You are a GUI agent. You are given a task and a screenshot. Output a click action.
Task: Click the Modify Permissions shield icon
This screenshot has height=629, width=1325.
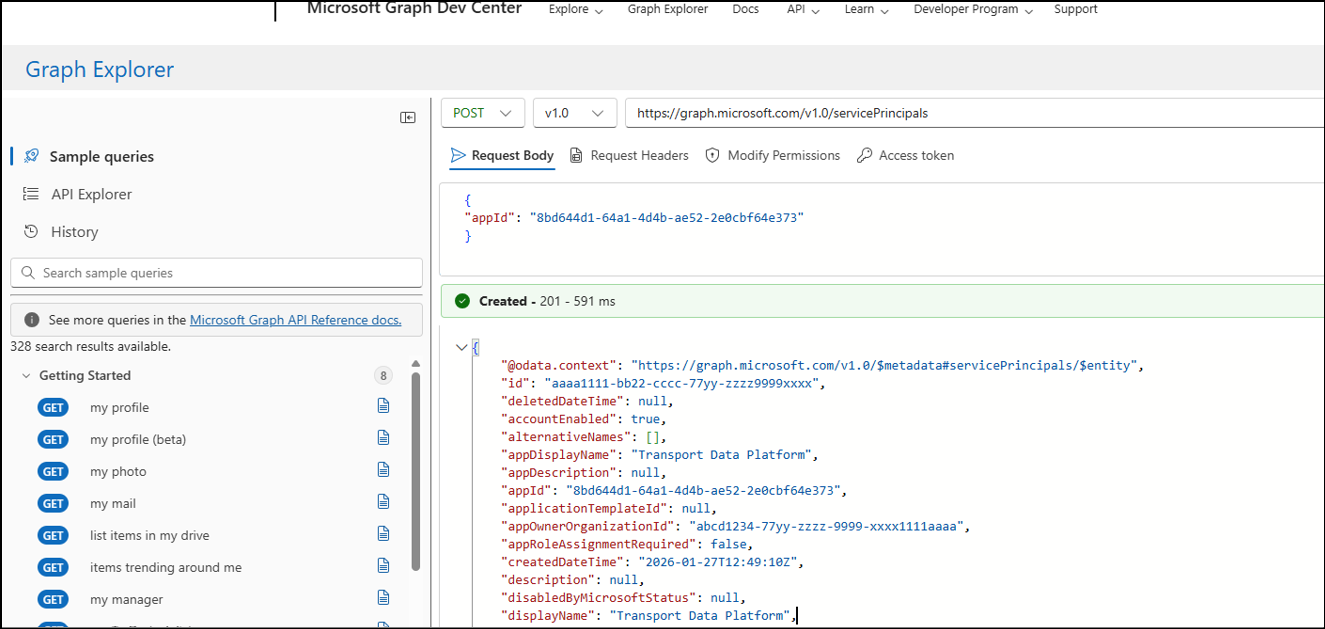pos(711,155)
